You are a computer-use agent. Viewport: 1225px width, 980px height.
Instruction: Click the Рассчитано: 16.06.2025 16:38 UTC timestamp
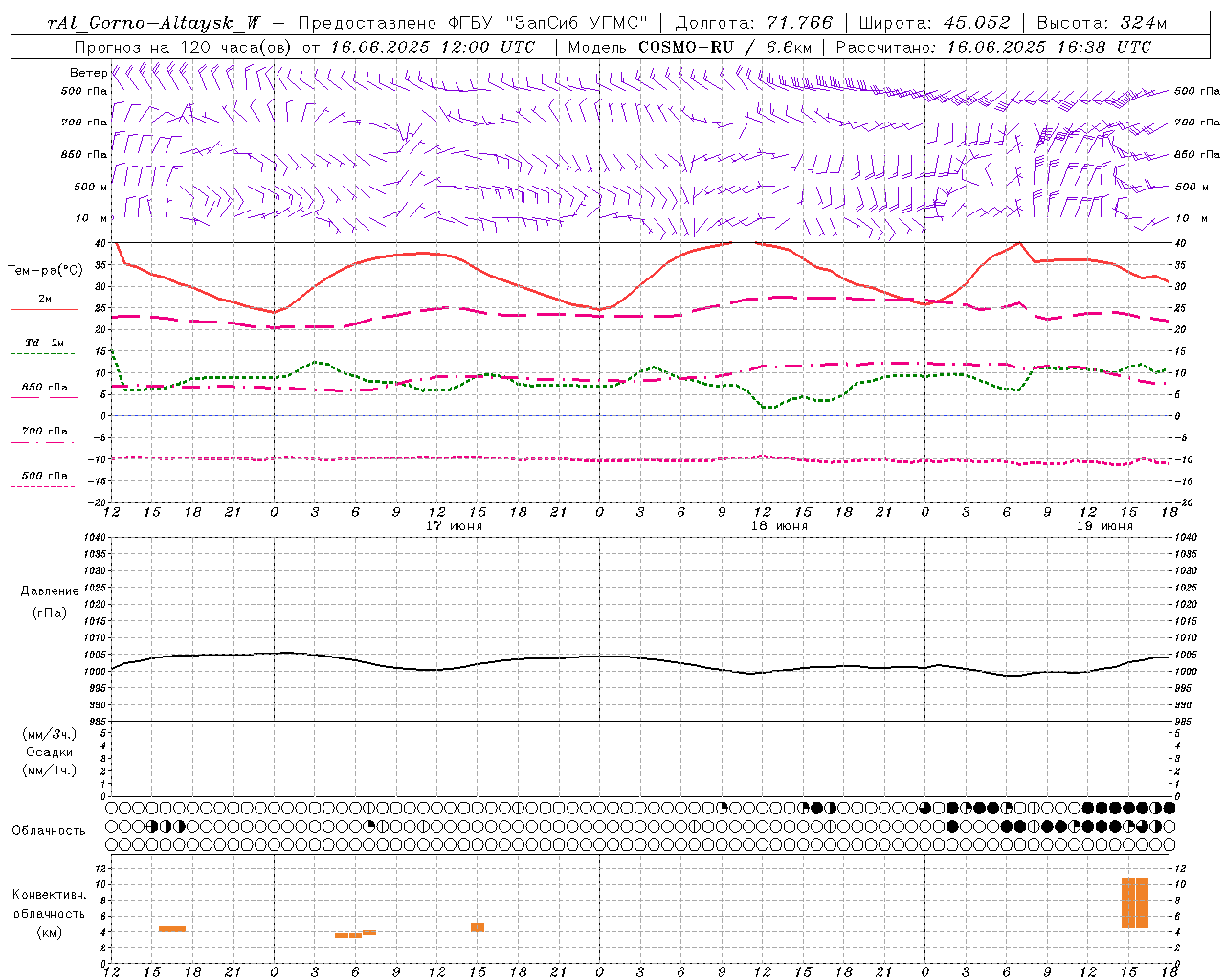(x=993, y=47)
